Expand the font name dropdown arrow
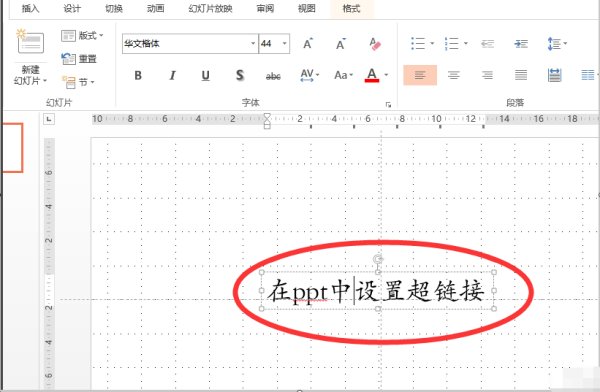 tap(253, 43)
